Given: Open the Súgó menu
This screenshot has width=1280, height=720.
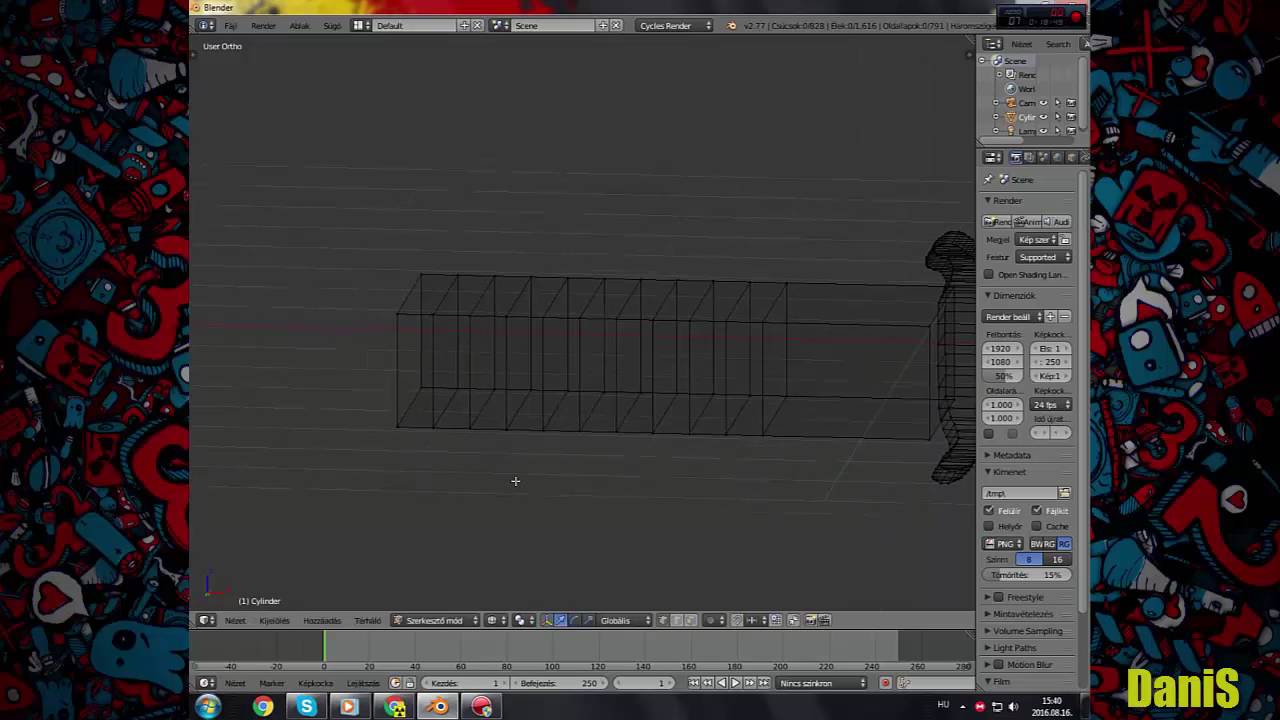Looking at the screenshot, I should pos(332,25).
